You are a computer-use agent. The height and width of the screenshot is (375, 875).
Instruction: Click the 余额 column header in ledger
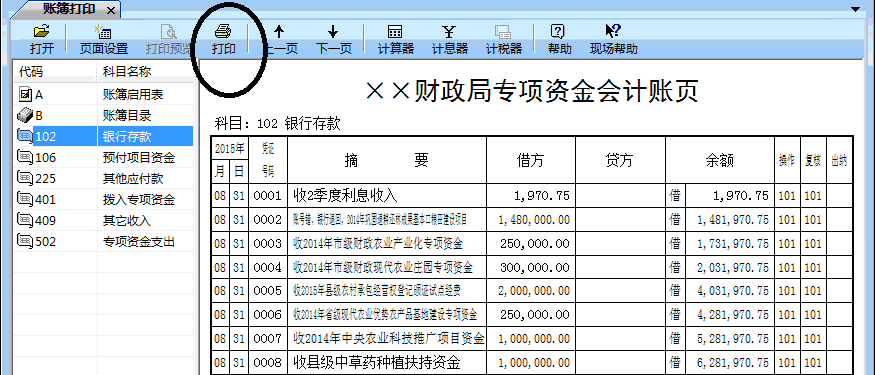(x=720, y=160)
